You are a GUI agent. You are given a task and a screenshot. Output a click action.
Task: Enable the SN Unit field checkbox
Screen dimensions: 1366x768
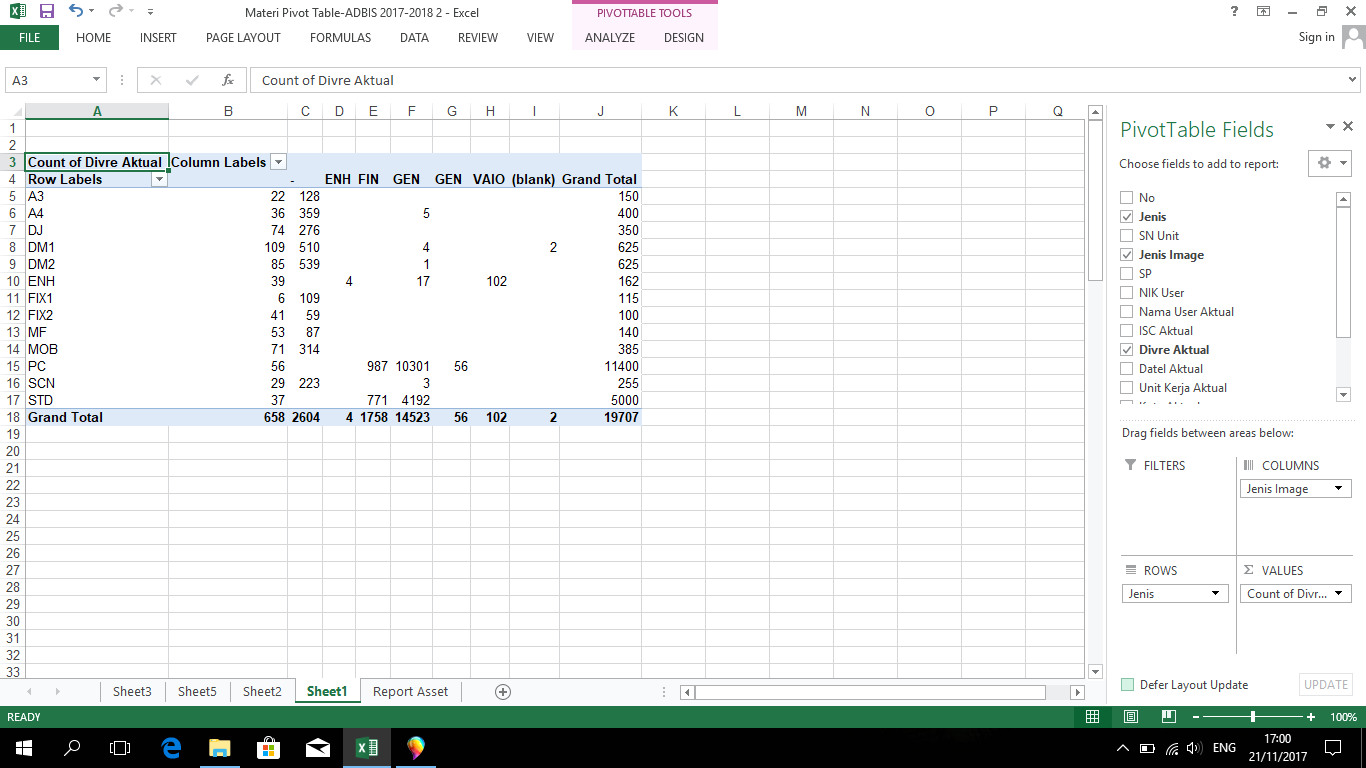click(x=1128, y=235)
